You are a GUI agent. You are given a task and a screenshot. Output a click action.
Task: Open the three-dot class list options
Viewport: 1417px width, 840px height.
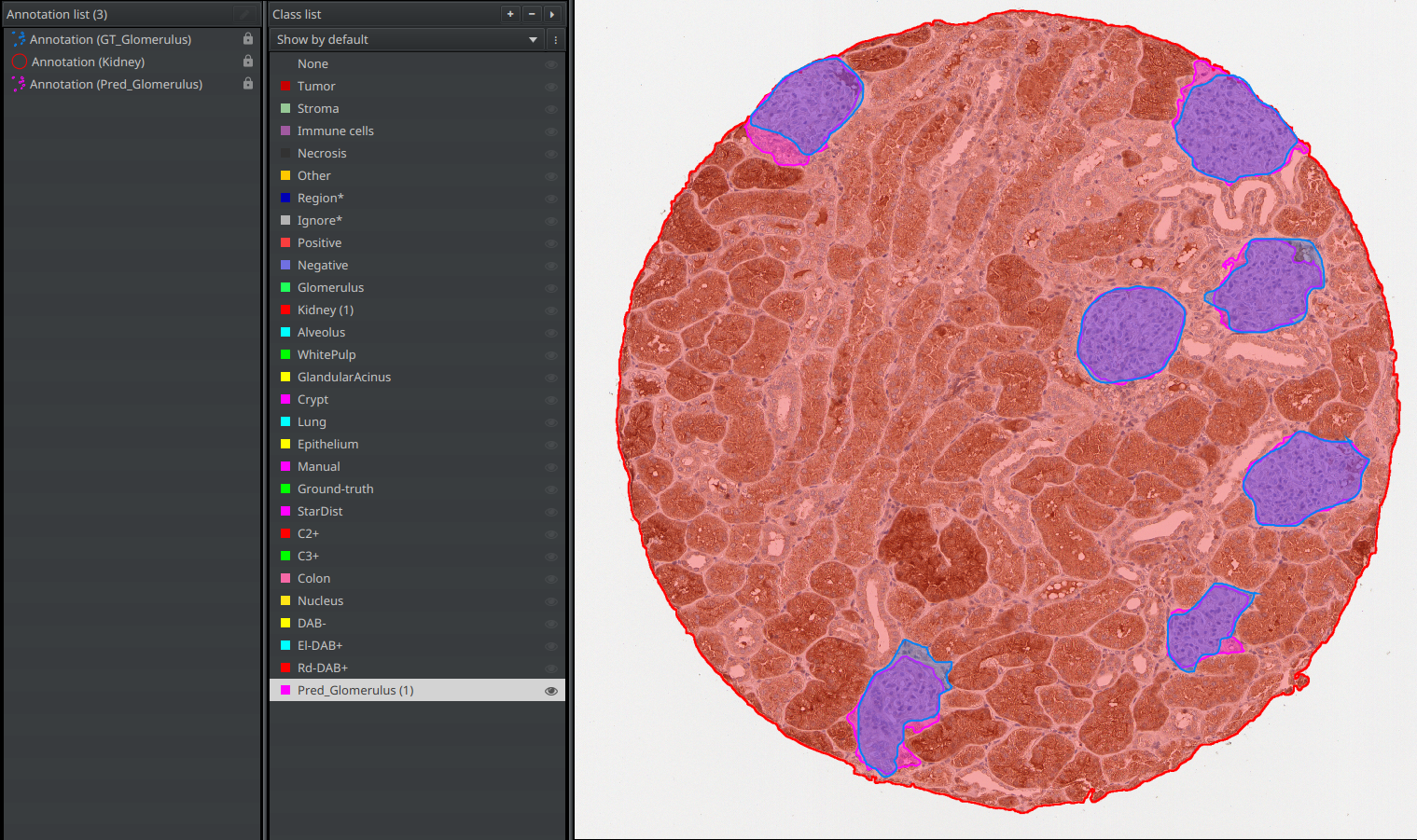tap(556, 40)
